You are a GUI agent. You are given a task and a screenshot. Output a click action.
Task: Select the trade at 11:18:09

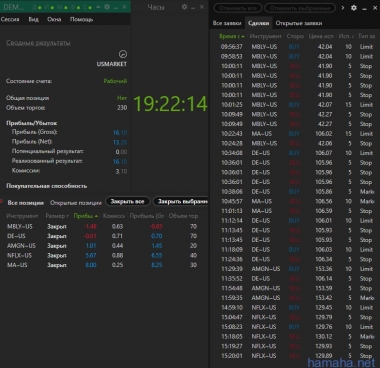[x=295, y=250]
